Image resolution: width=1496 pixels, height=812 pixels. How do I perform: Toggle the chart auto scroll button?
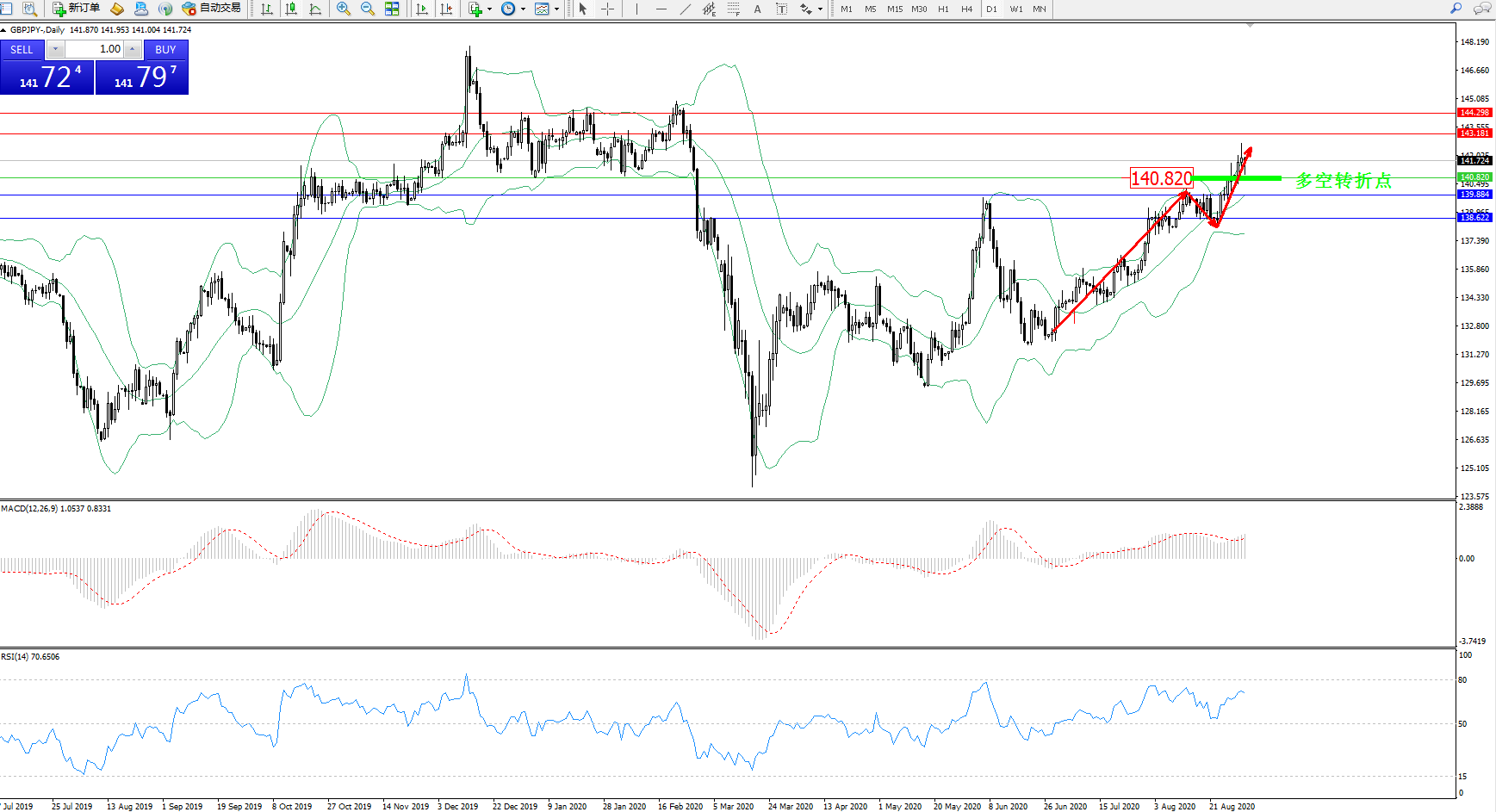pyautogui.click(x=422, y=9)
